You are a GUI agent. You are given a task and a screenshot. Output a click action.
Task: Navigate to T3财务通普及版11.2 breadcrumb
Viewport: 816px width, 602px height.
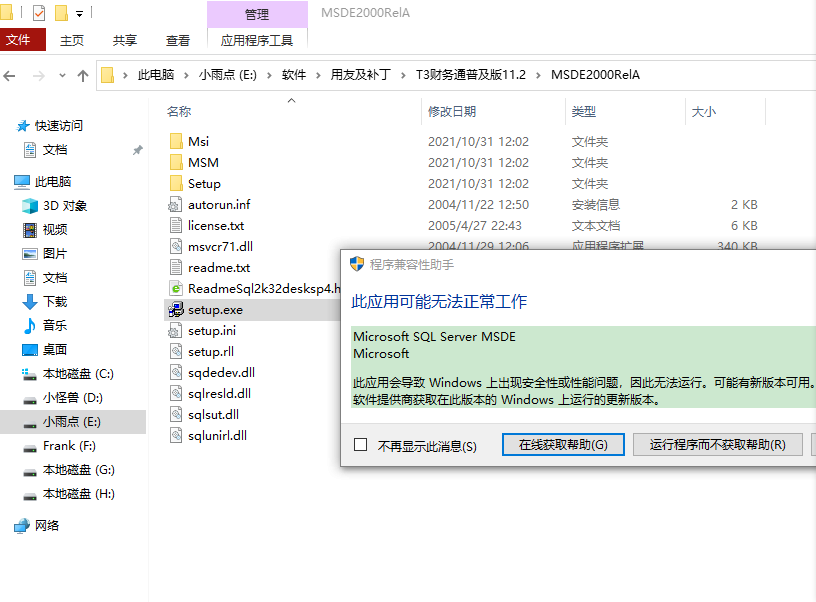tap(470, 75)
